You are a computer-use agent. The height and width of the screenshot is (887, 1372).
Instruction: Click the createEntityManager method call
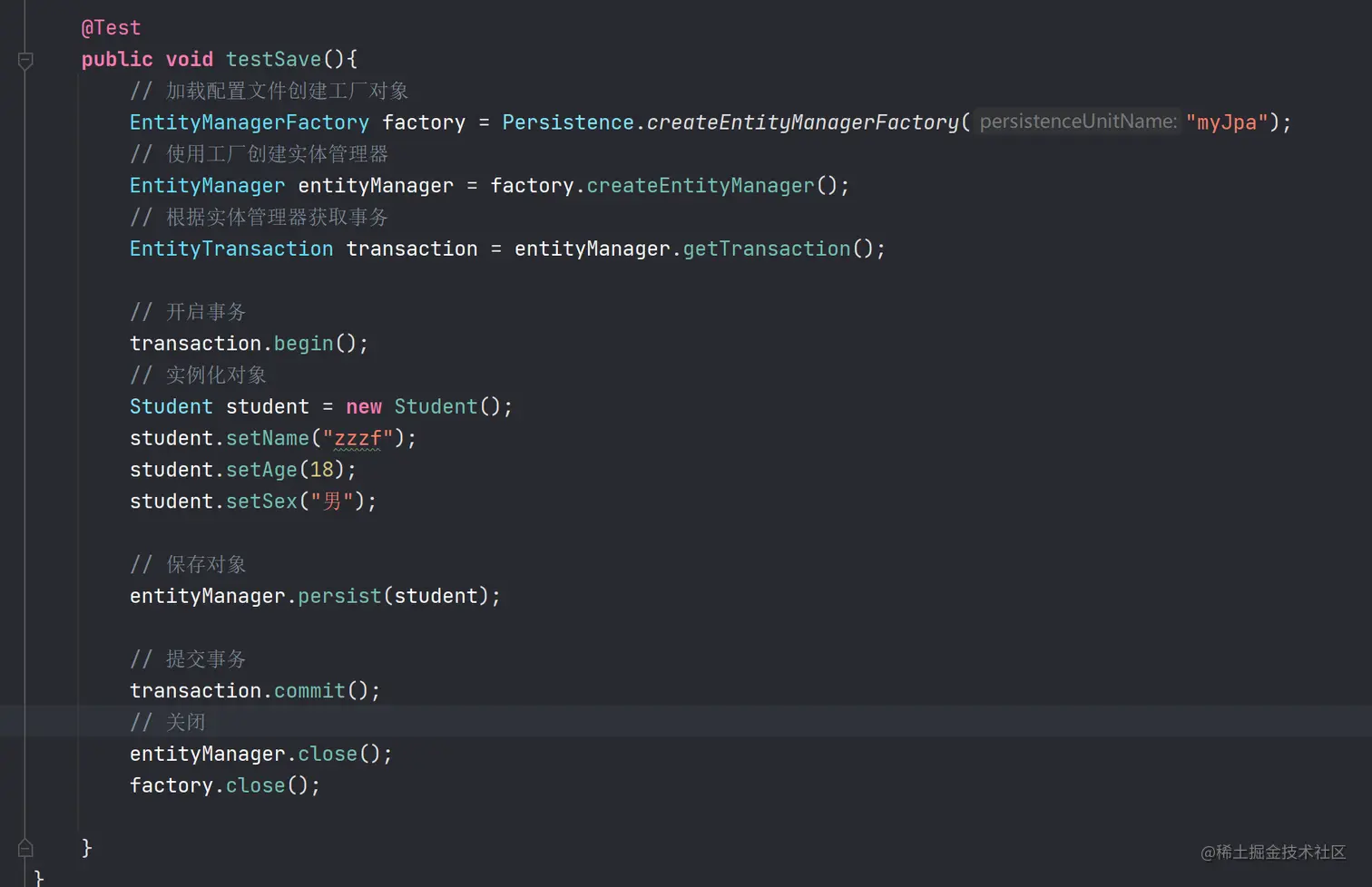[701, 186]
